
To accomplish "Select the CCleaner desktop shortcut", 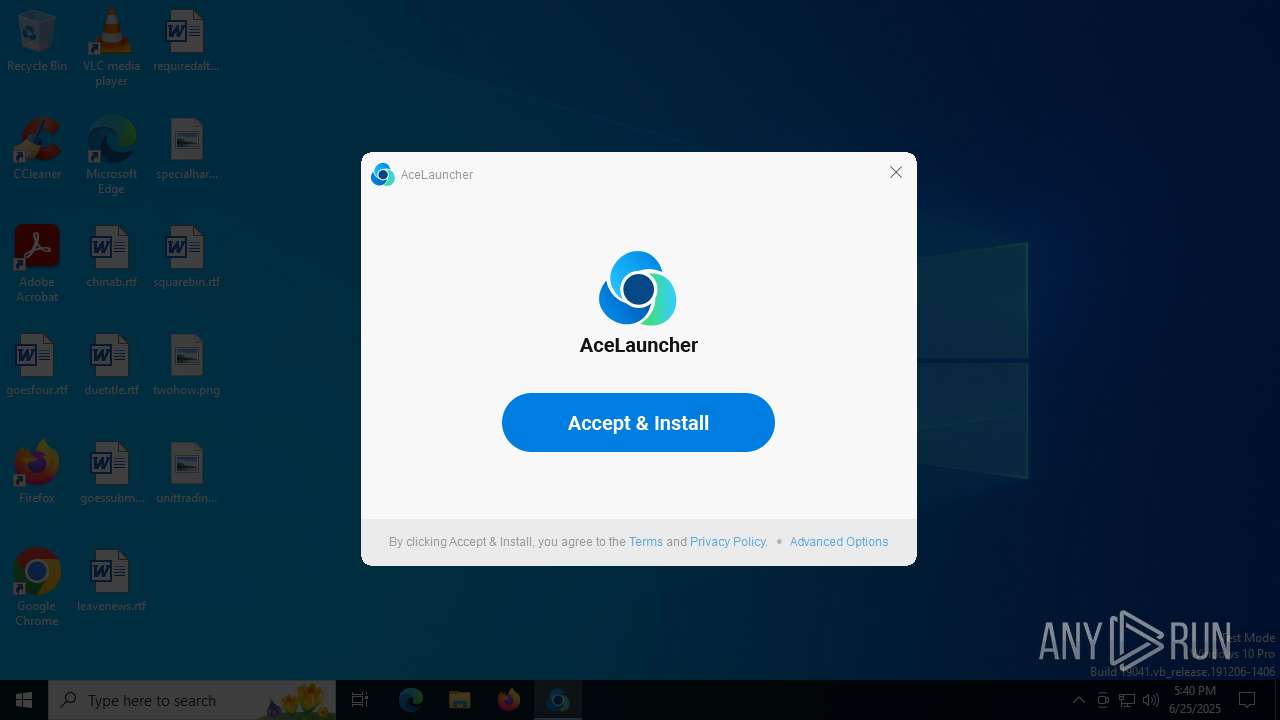I will pos(37,149).
